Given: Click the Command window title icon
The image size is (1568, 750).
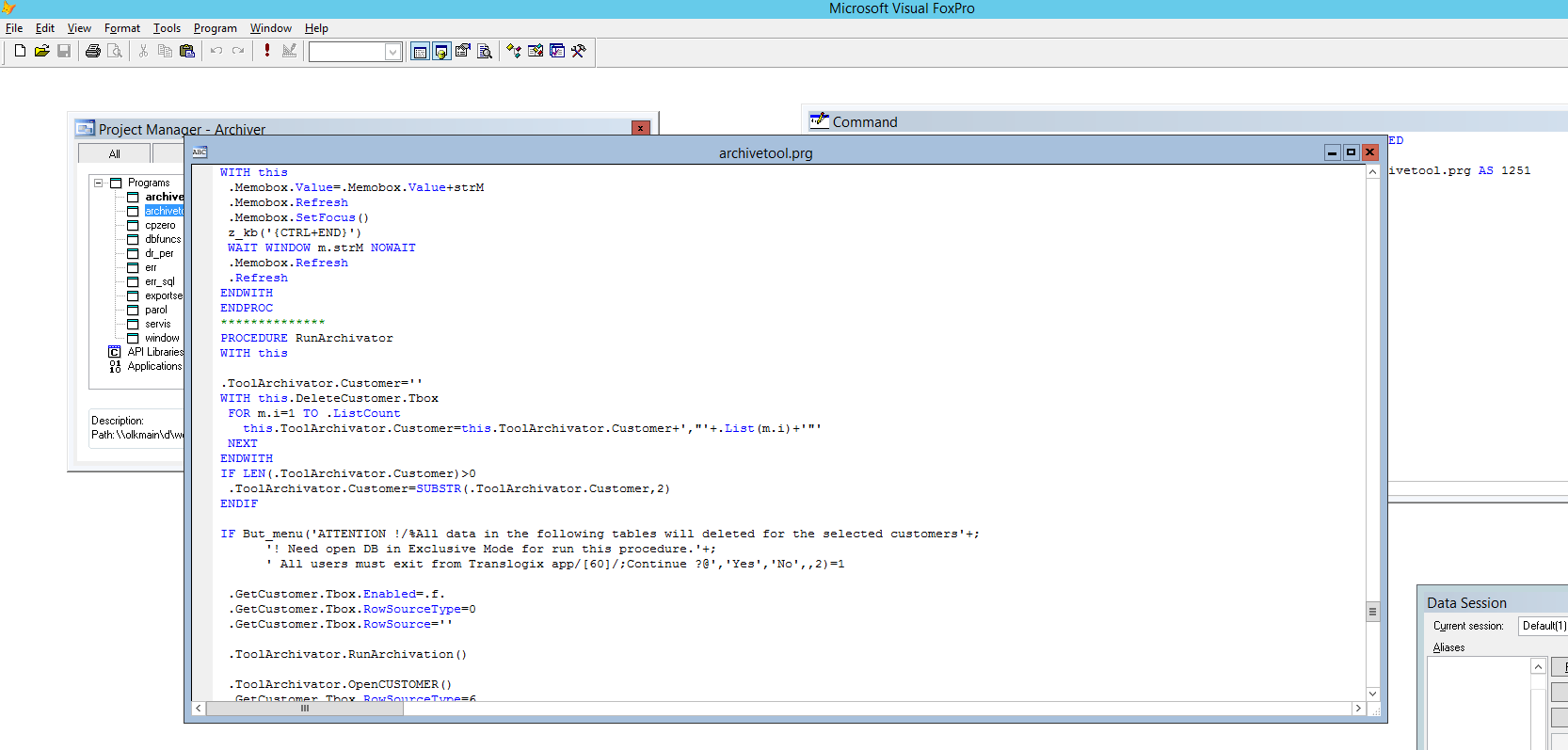Looking at the screenshot, I should [819, 120].
